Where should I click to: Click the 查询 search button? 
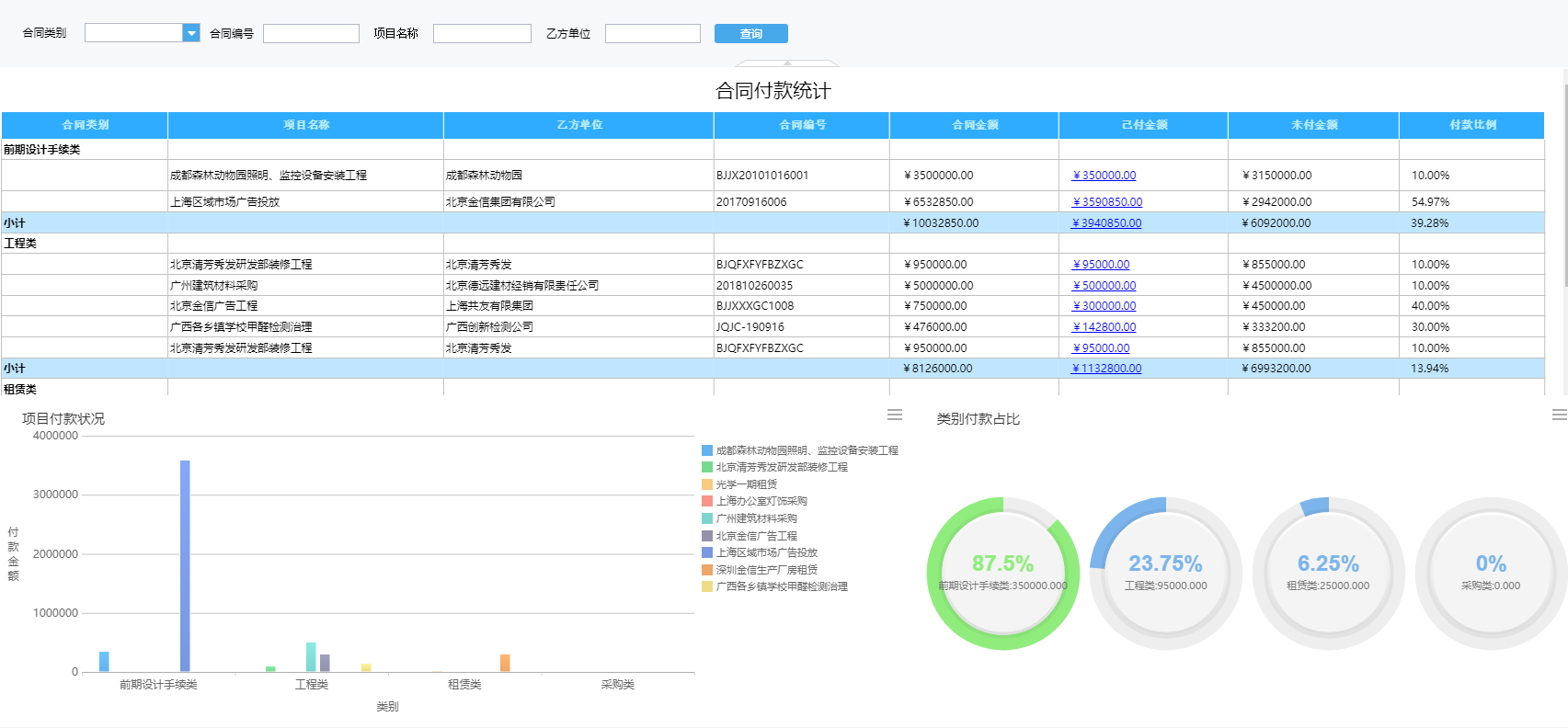750,34
